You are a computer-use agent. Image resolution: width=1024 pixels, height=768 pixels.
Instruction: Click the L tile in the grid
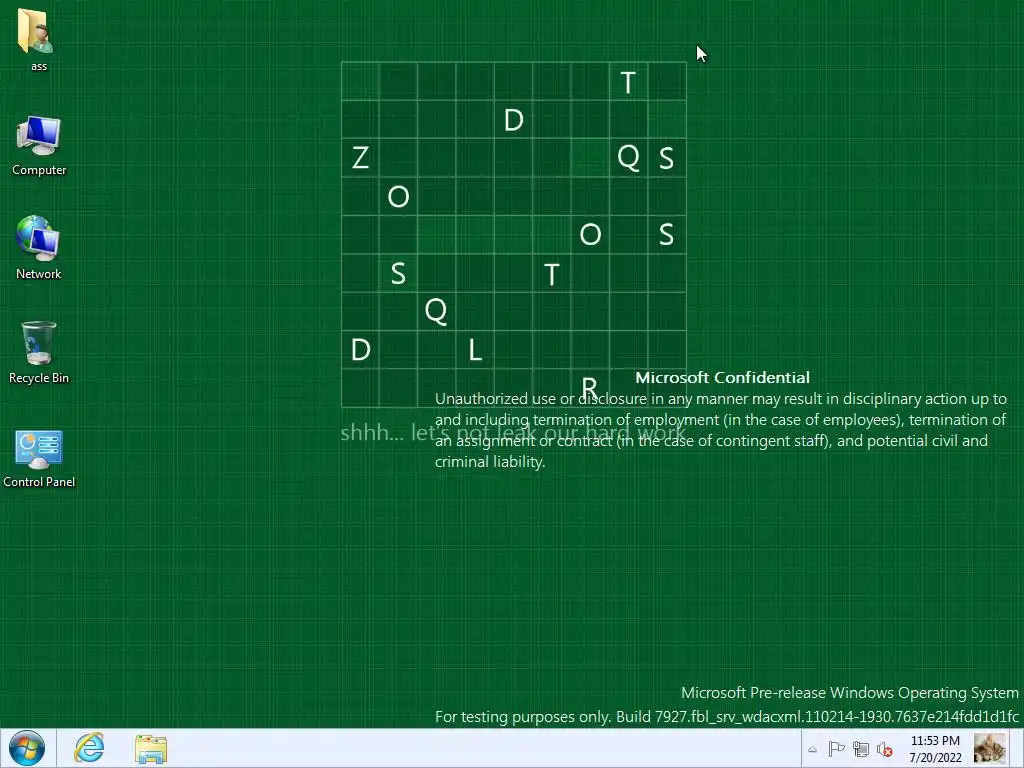coord(475,350)
